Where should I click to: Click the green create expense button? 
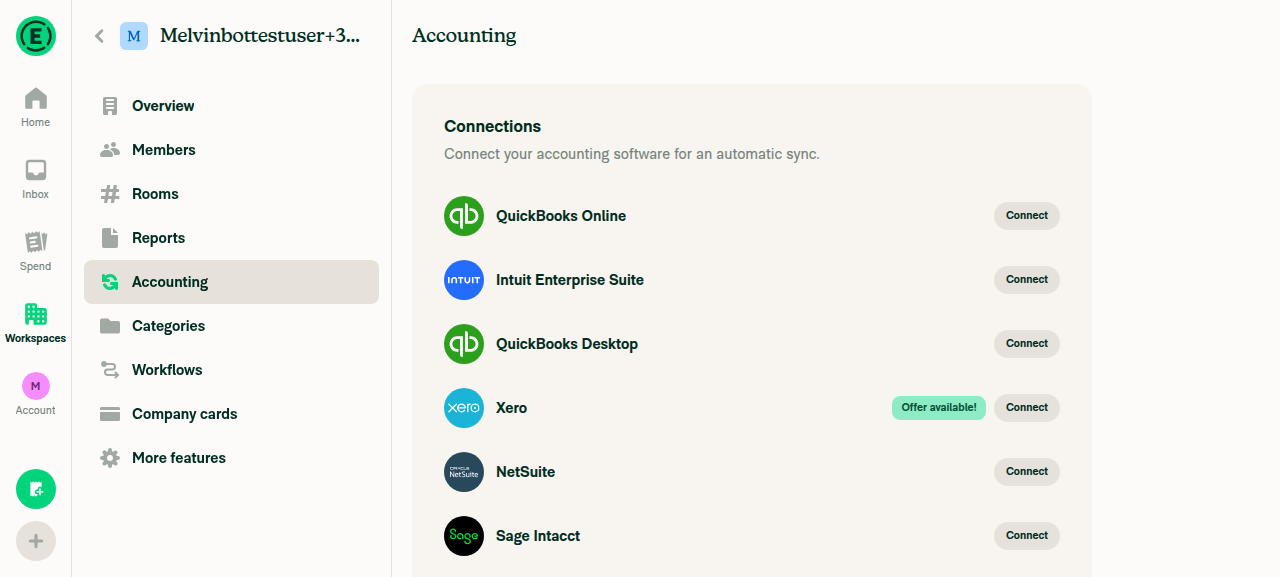(36, 489)
